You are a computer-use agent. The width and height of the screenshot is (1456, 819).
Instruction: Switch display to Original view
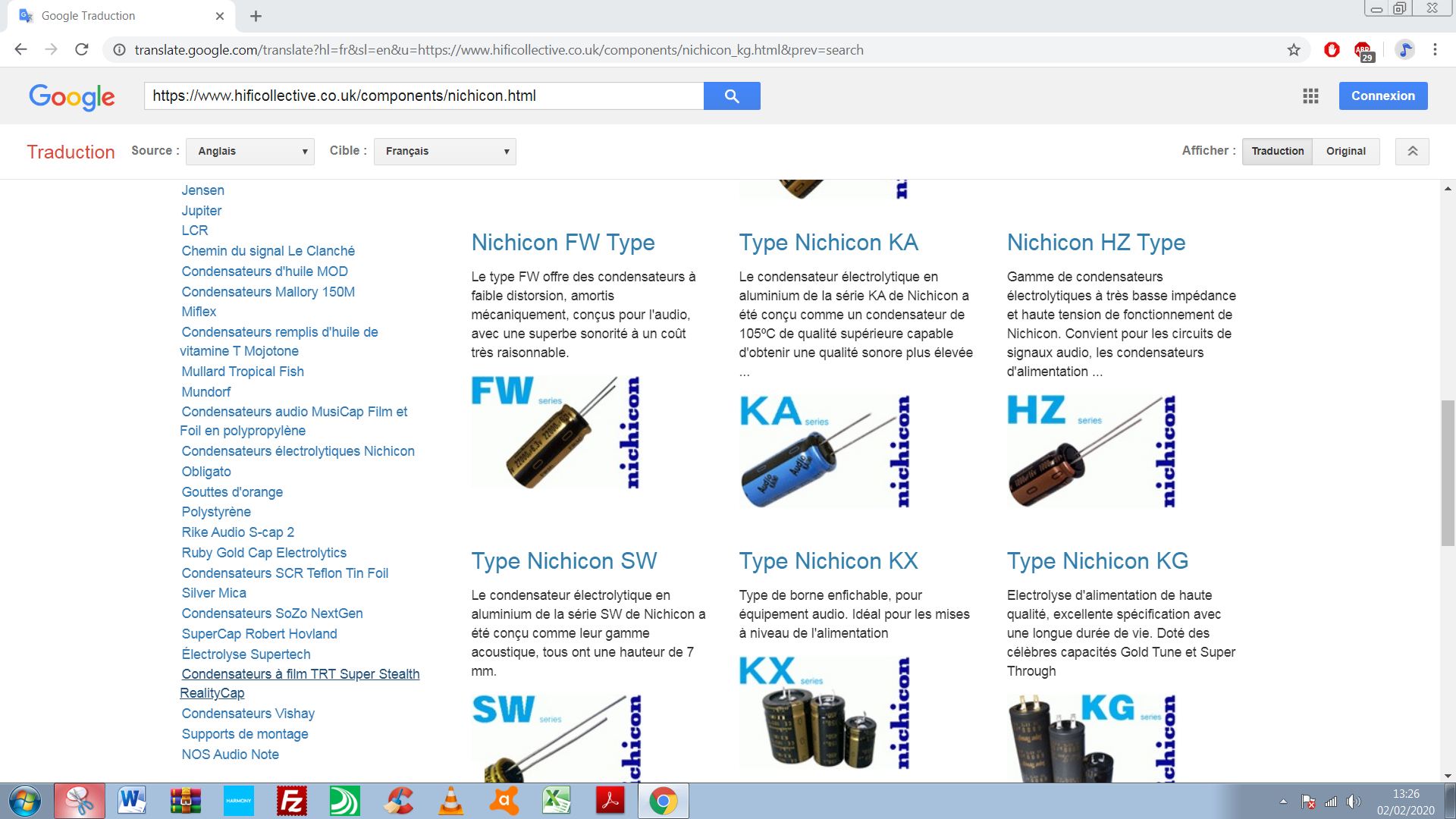[x=1345, y=151]
